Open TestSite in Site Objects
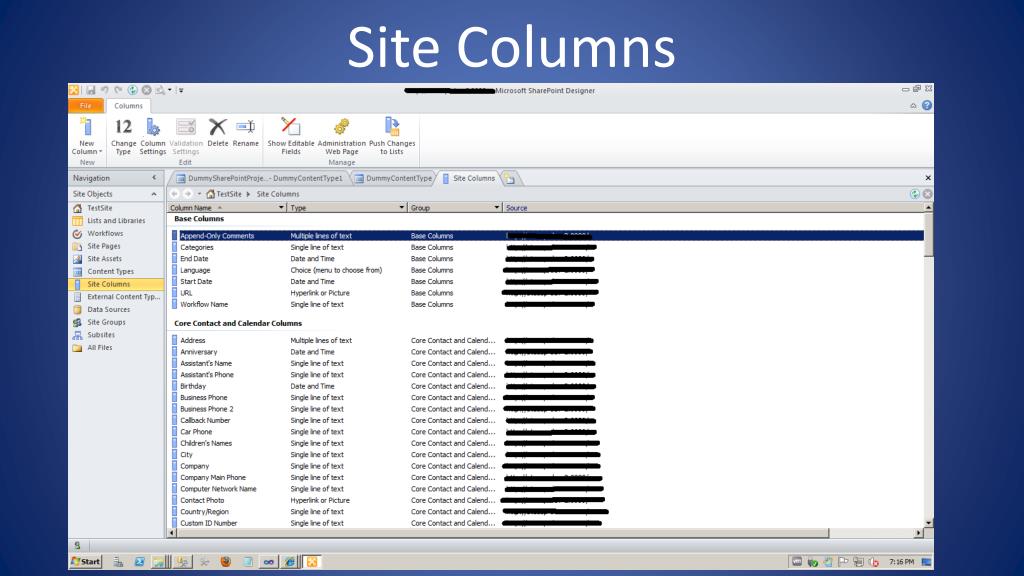1024x576 pixels. (x=100, y=208)
